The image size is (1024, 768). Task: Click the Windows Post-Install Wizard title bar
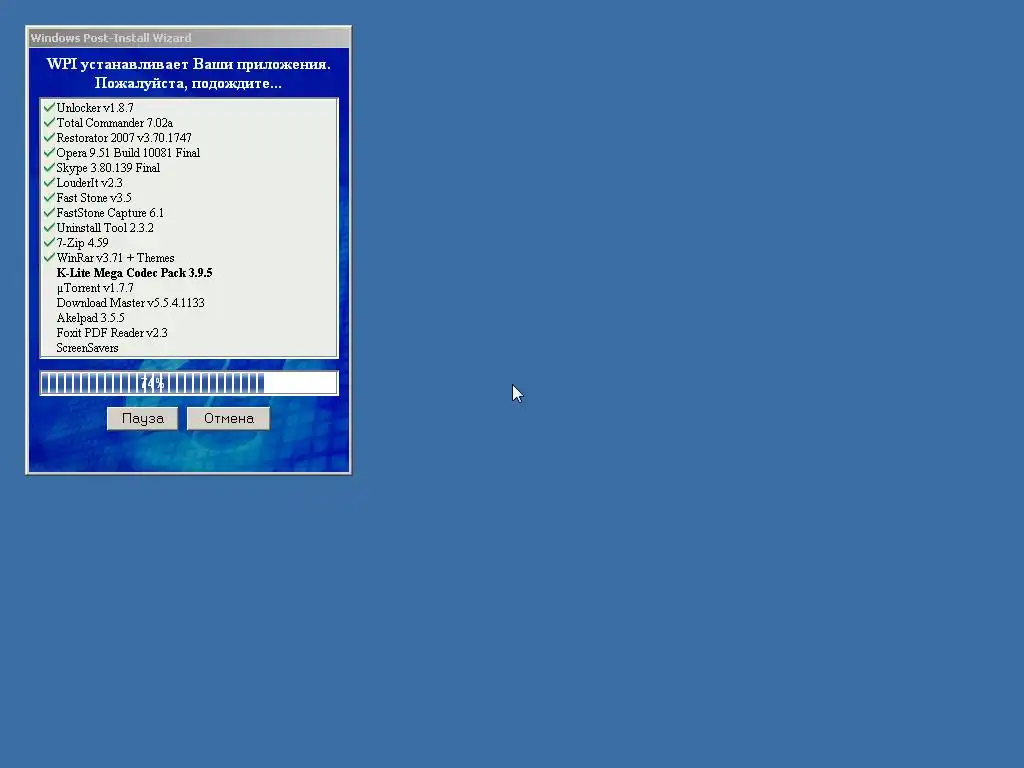click(188, 38)
